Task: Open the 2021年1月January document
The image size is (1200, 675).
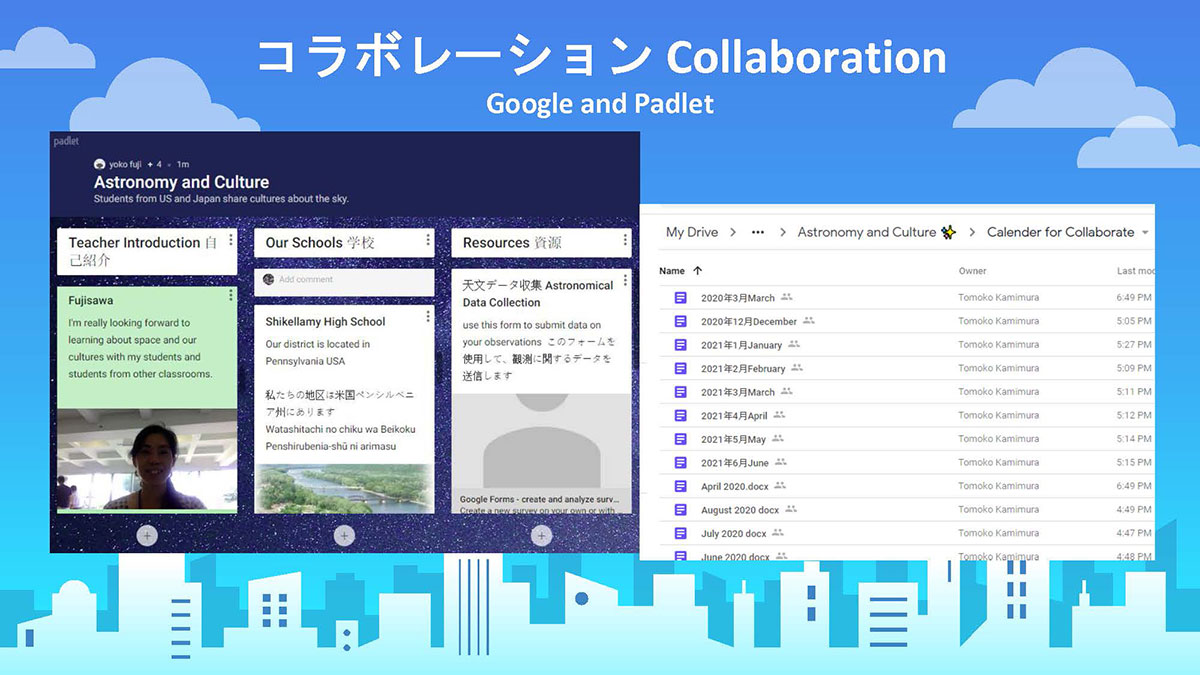Action: (742, 345)
